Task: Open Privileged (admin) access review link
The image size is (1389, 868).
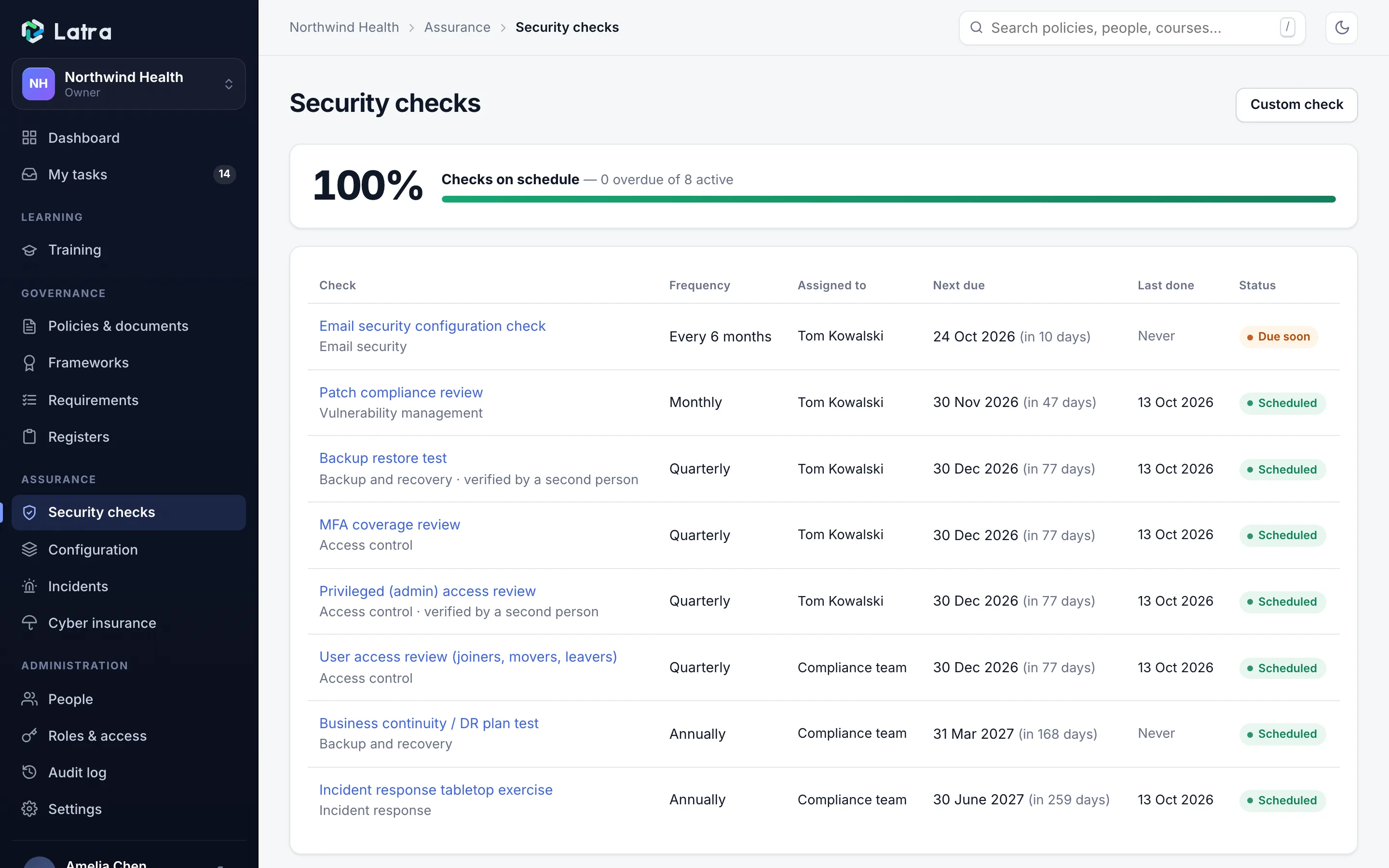Action: pos(427,591)
